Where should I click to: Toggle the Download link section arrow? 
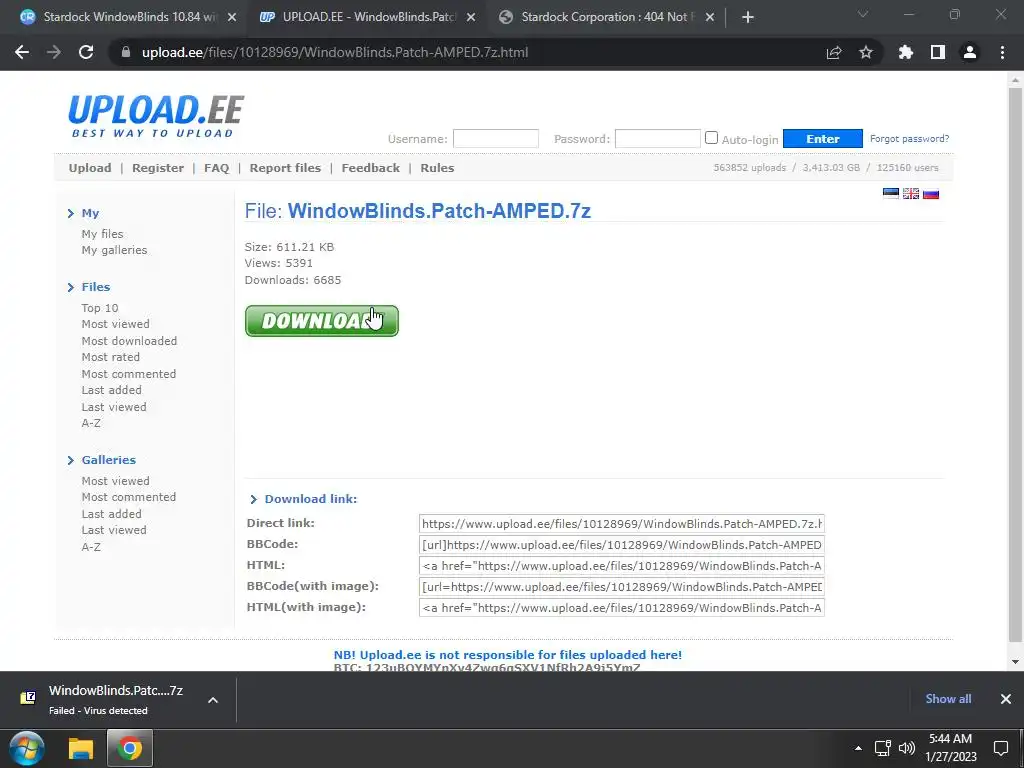[253, 500]
